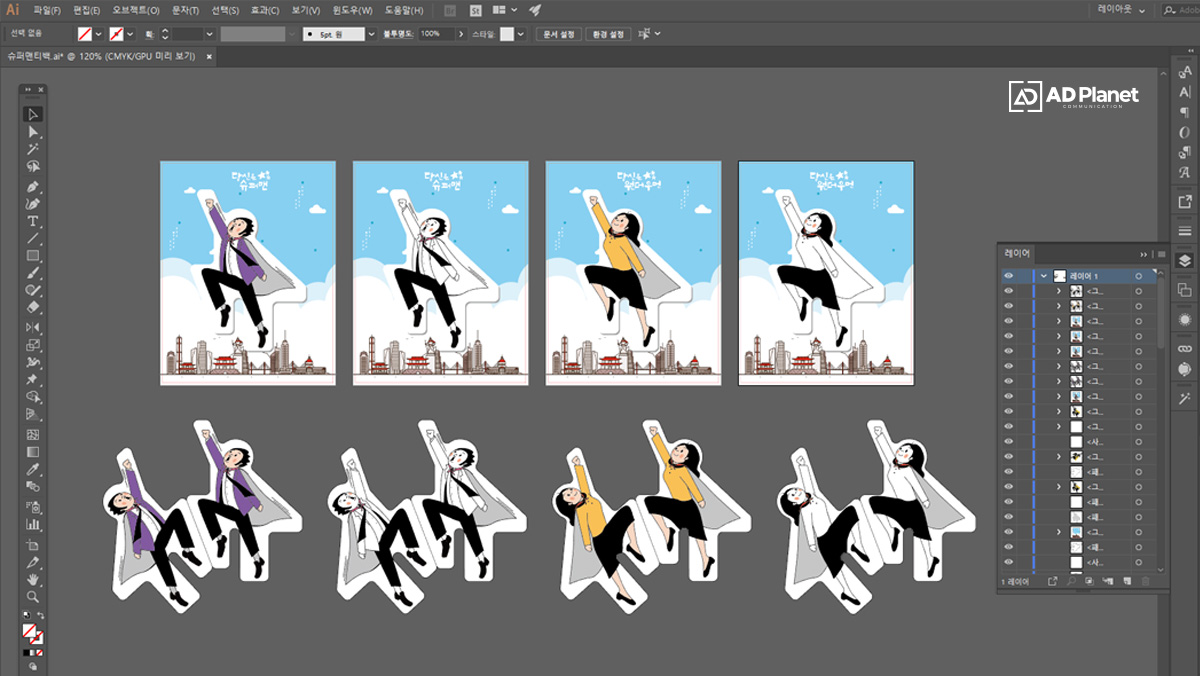Hide the first sublayer under 레이어 1
The image size is (1200, 676).
tap(1008, 291)
